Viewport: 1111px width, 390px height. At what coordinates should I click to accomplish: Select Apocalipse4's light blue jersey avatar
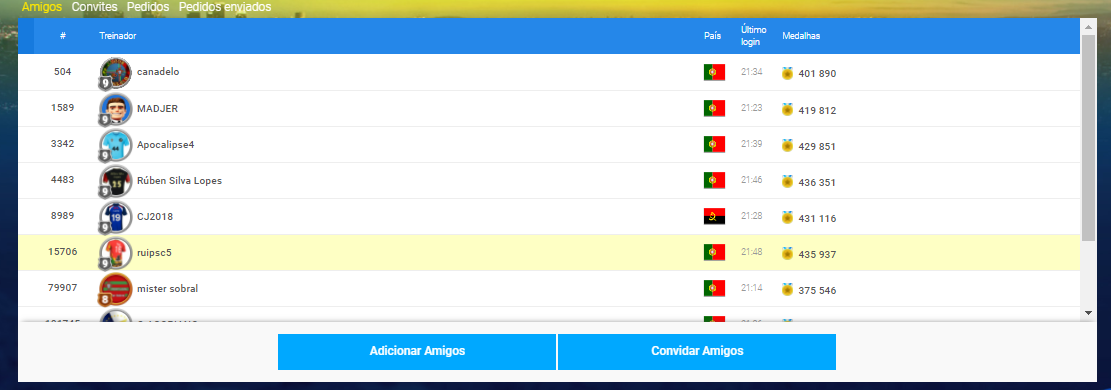pyautogui.click(x=115, y=145)
